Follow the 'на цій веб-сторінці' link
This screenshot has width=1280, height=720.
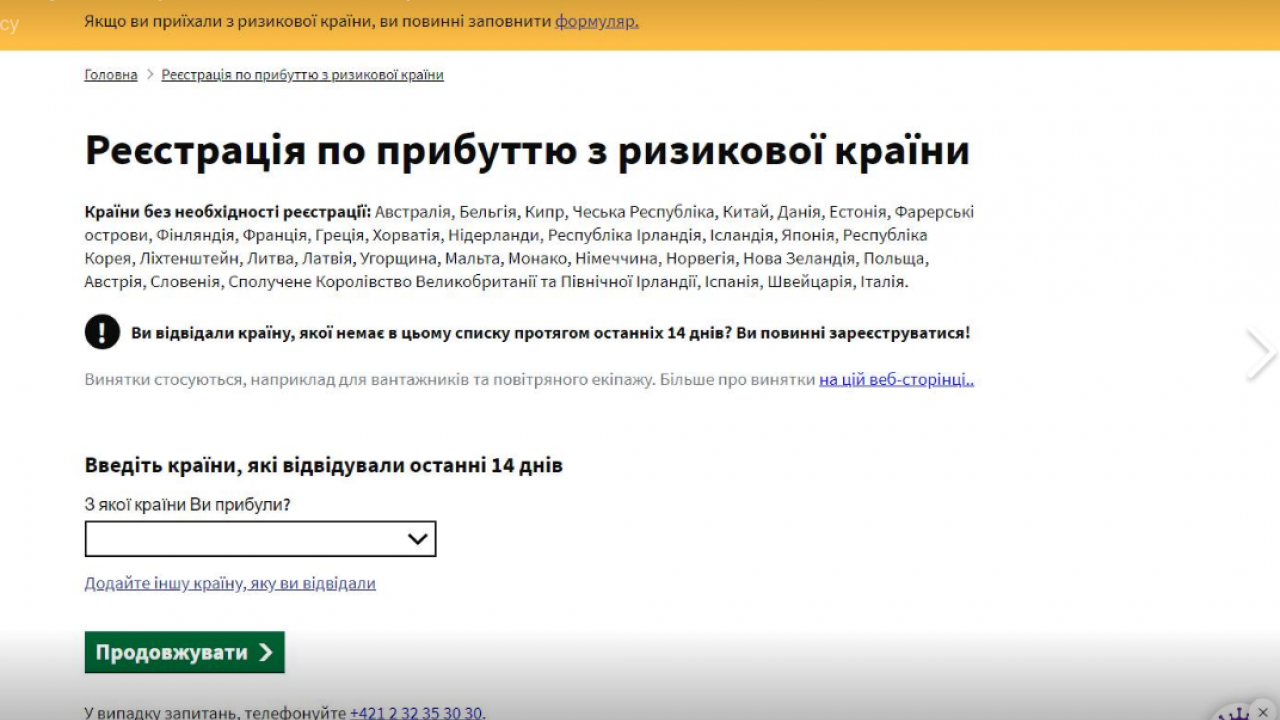pos(895,379)
